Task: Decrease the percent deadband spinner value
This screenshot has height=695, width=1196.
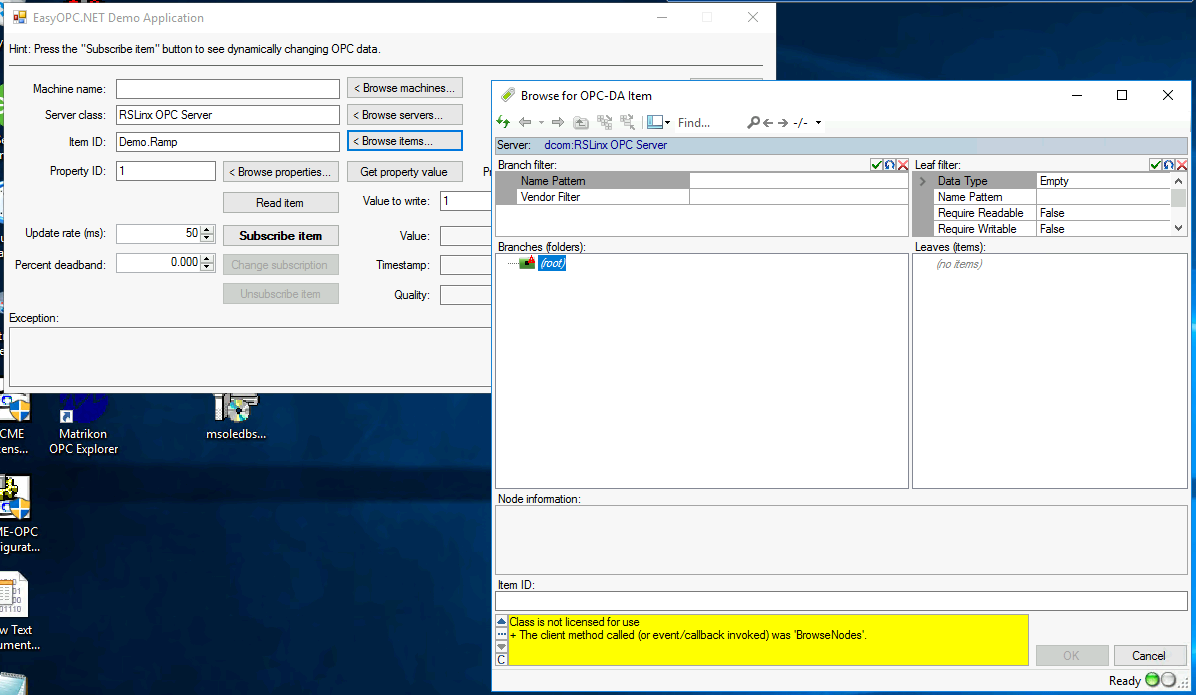Action: tap(208, 267)
